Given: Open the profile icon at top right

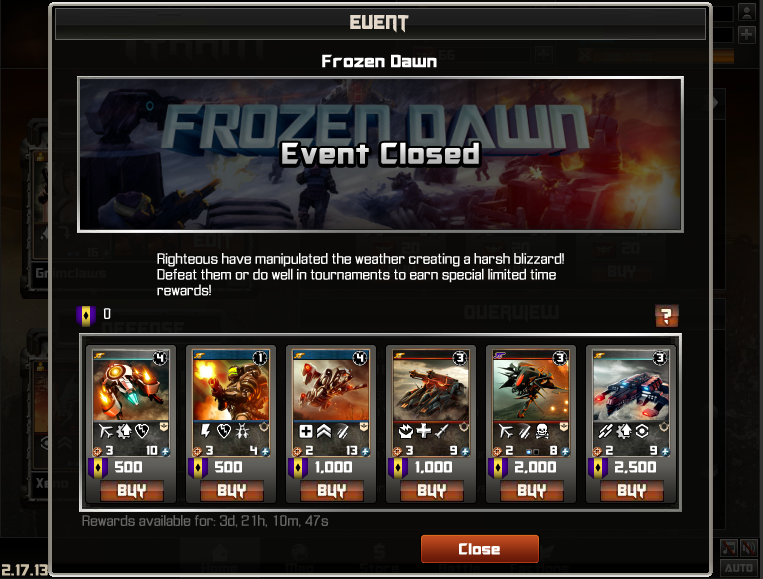Looking at the screenshot, I should point(747,12).
